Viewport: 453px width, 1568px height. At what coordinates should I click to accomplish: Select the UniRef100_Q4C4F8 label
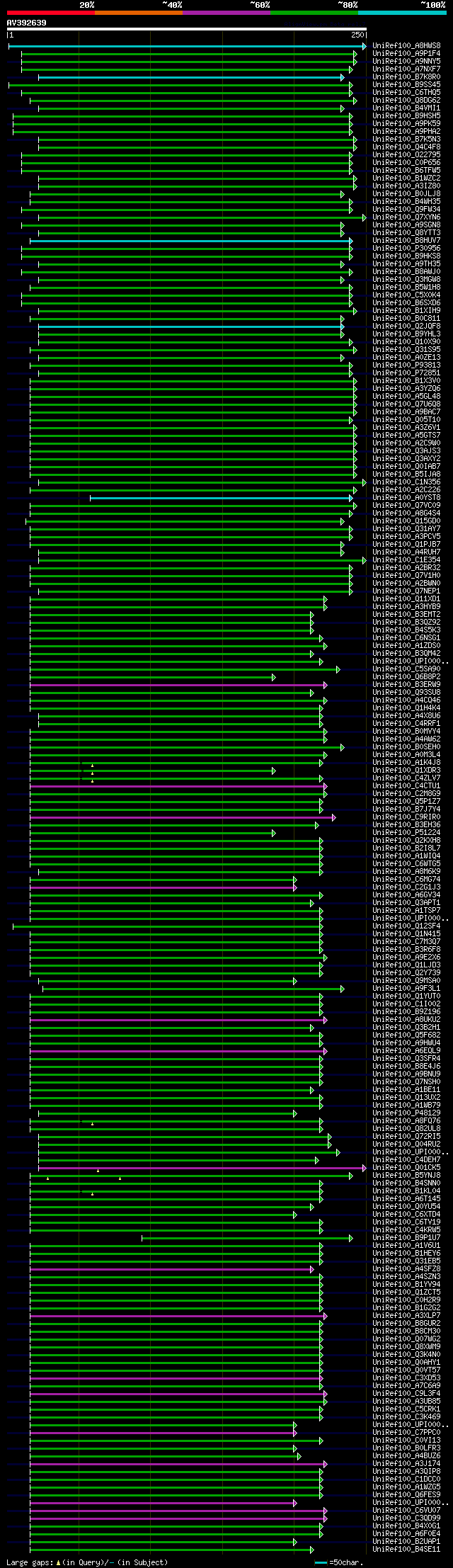(x=406, y=147)
